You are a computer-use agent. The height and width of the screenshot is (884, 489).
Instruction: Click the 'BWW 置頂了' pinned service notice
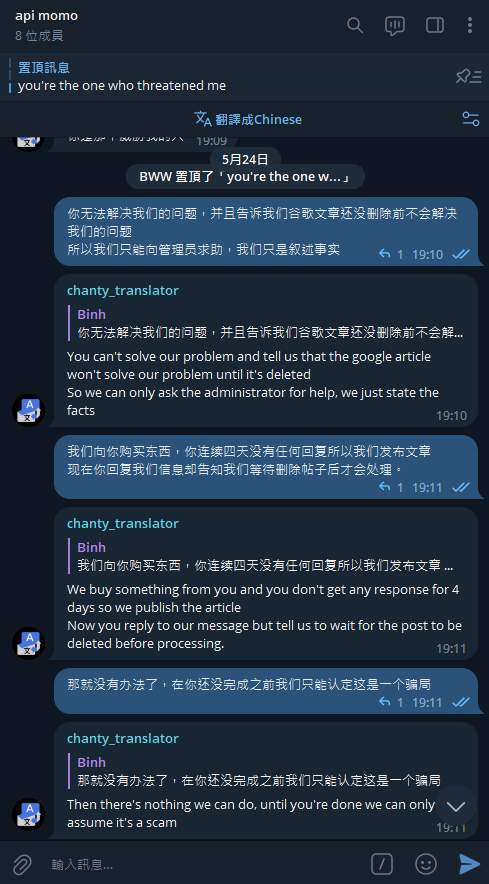[245, 176]
